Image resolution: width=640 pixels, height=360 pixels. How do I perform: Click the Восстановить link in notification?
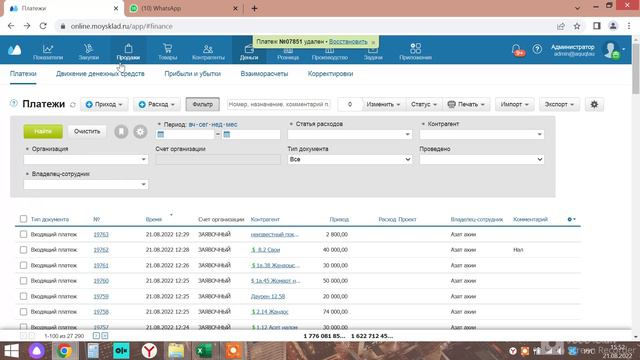(348, 42)
